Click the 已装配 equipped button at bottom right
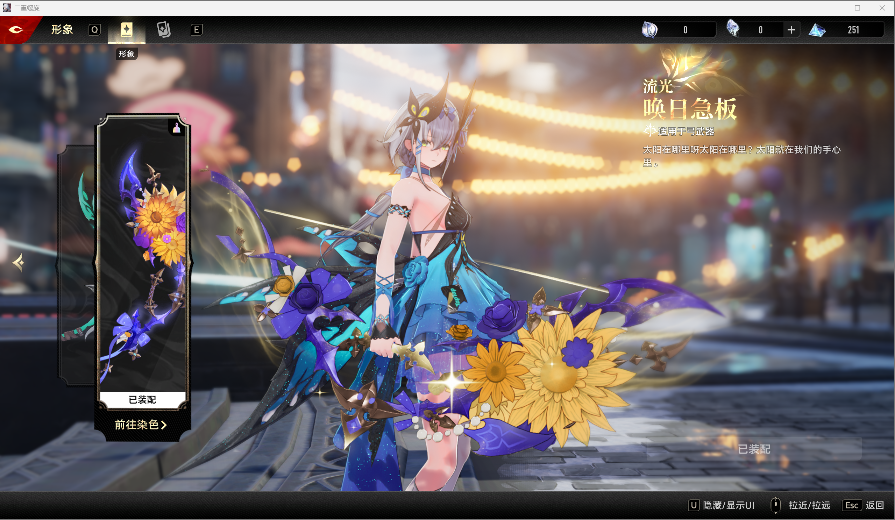This screenshot has width=895, height=520. coord(754,449)
